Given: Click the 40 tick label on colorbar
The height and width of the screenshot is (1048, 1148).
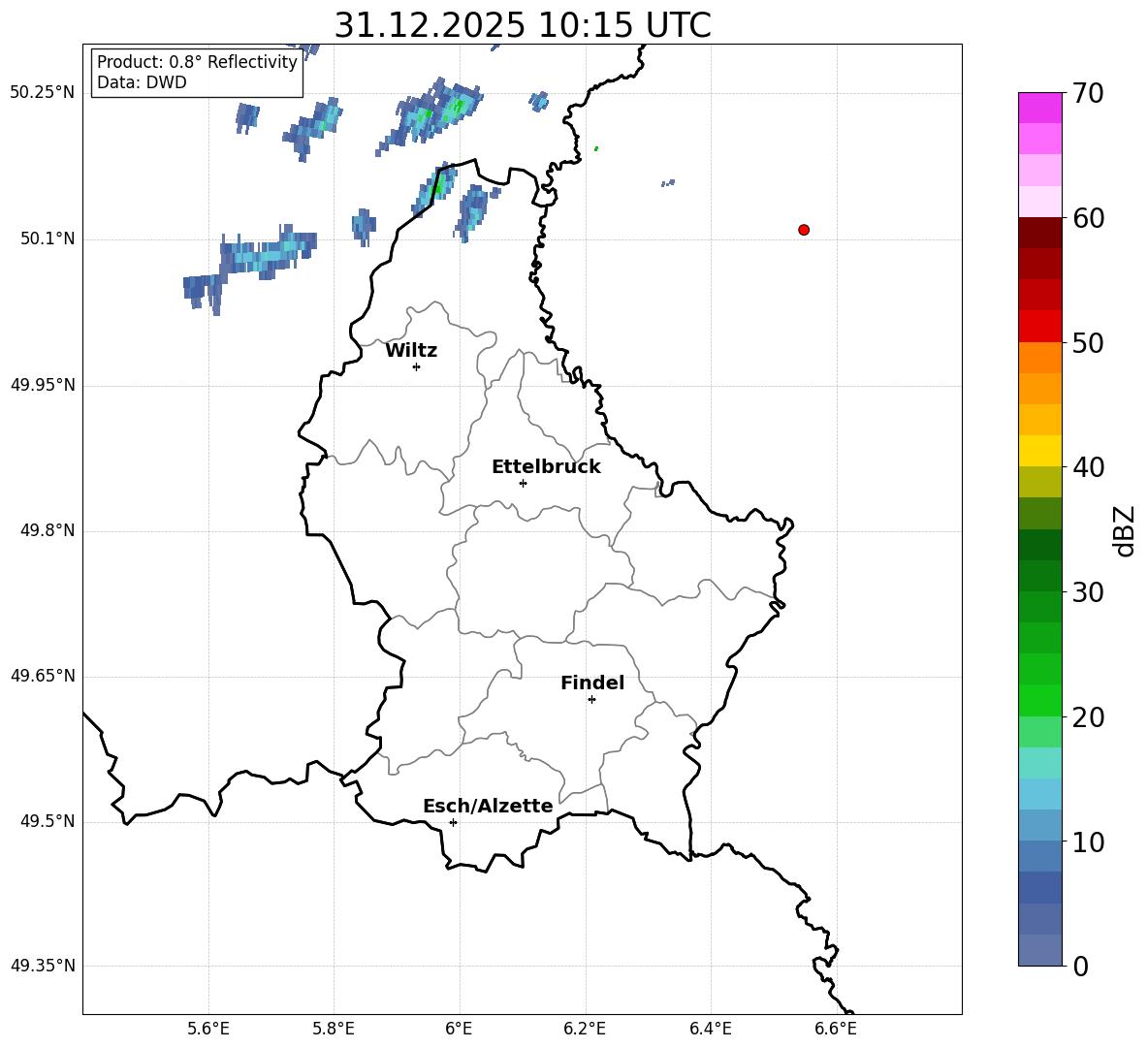Looking at the screenshot, I should (x=1089, y=467).
